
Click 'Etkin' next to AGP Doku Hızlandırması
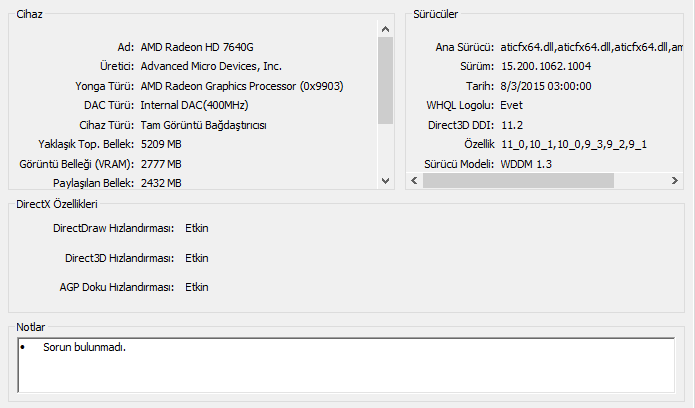[197, 287]
